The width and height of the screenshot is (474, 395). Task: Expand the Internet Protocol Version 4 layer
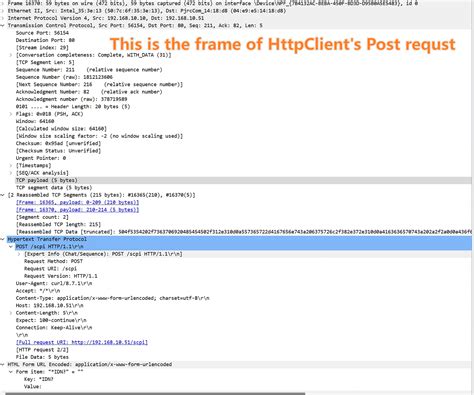pos(3,18)
